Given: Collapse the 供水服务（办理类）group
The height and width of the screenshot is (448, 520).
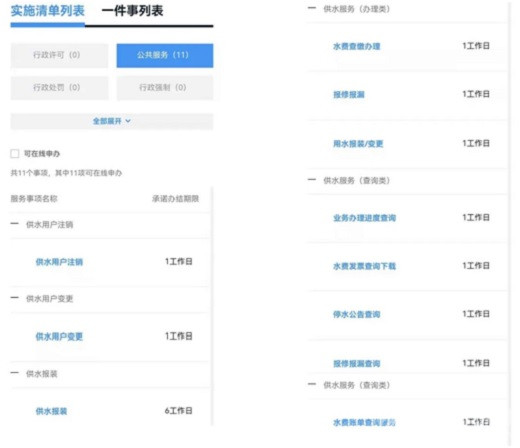Looking at the screenshot, I should click(312, 8).
